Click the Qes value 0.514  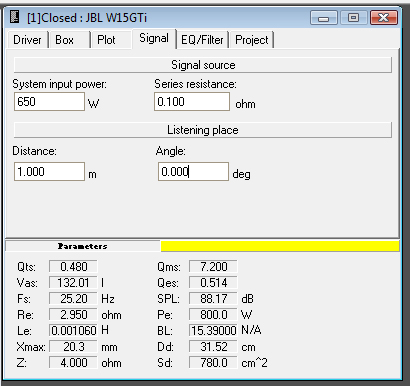coord(213,283)
